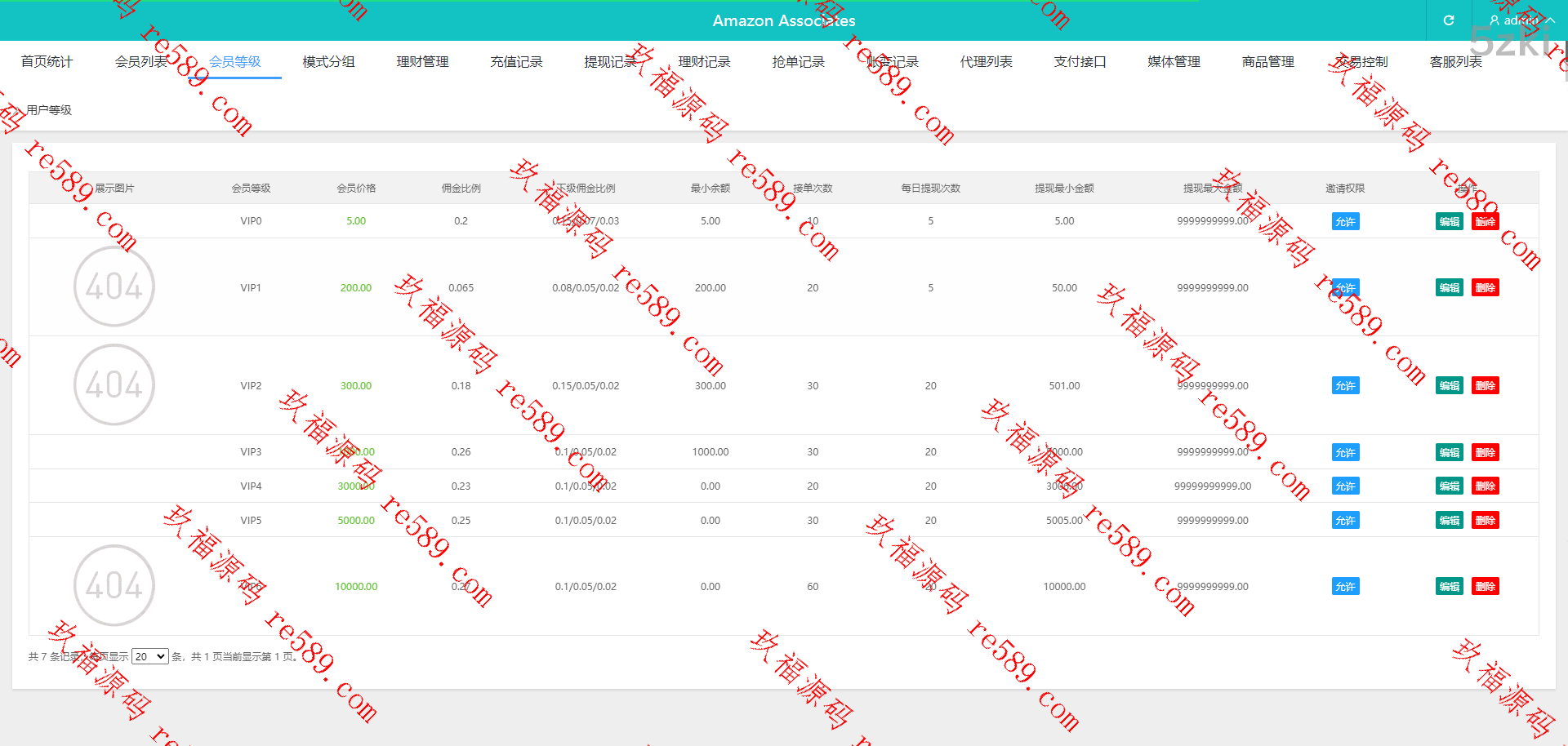This screenshot has width=1568, height=746.
Task: Click 编辑 in the VIP2 row
Action: pyautogui.click(x=1450, y=385)
